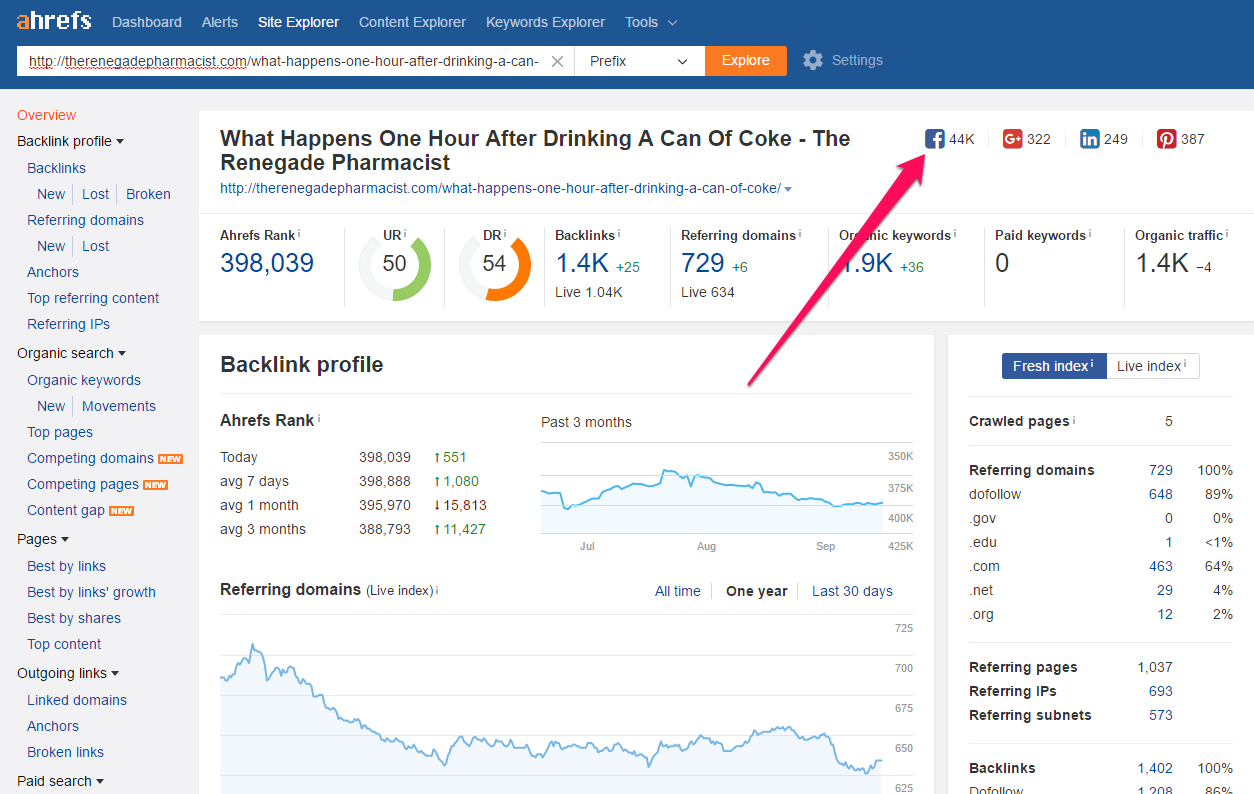Collapse the Organic search sidebar section
Image resolution: width=1254 pixels, height=794 pixels.
coord(71,353)
